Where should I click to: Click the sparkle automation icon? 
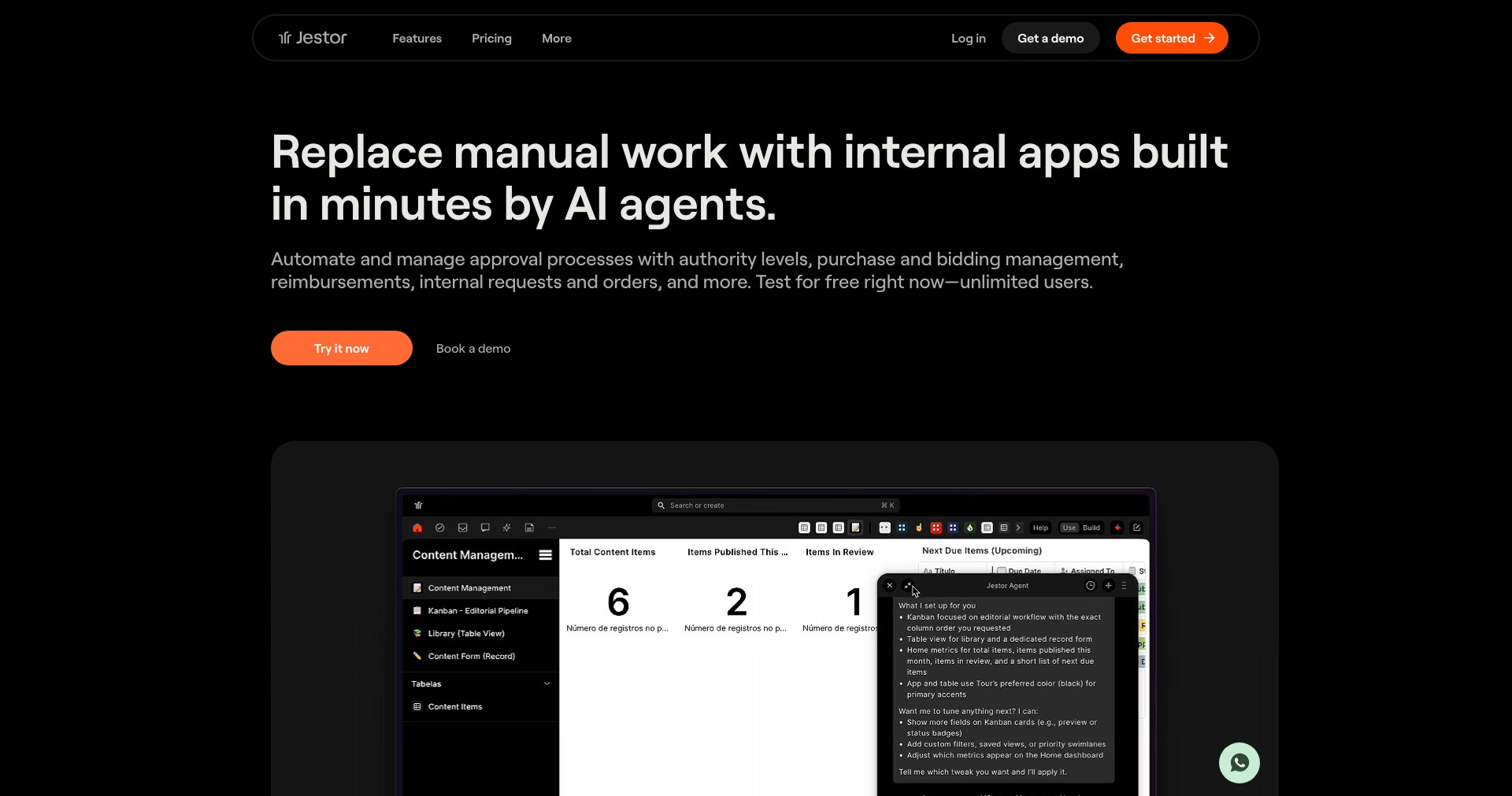tap(506, 528)
